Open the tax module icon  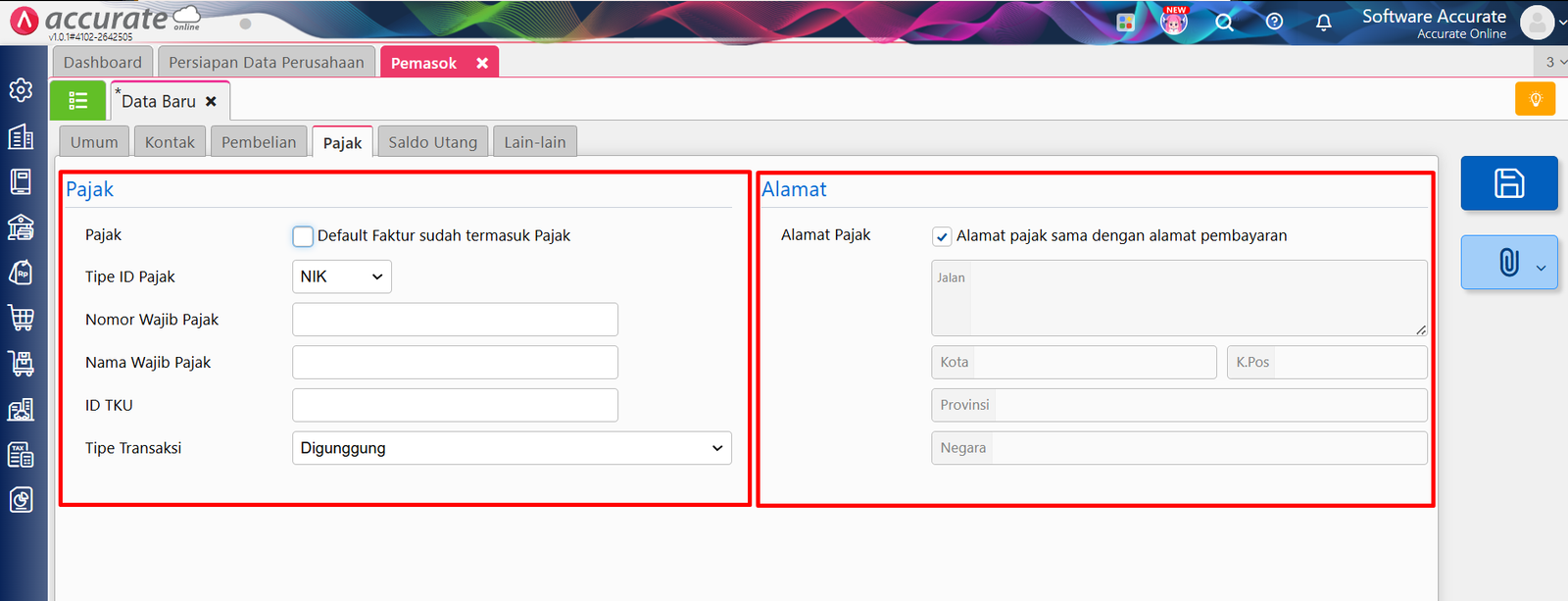click(x=21, y=454)
